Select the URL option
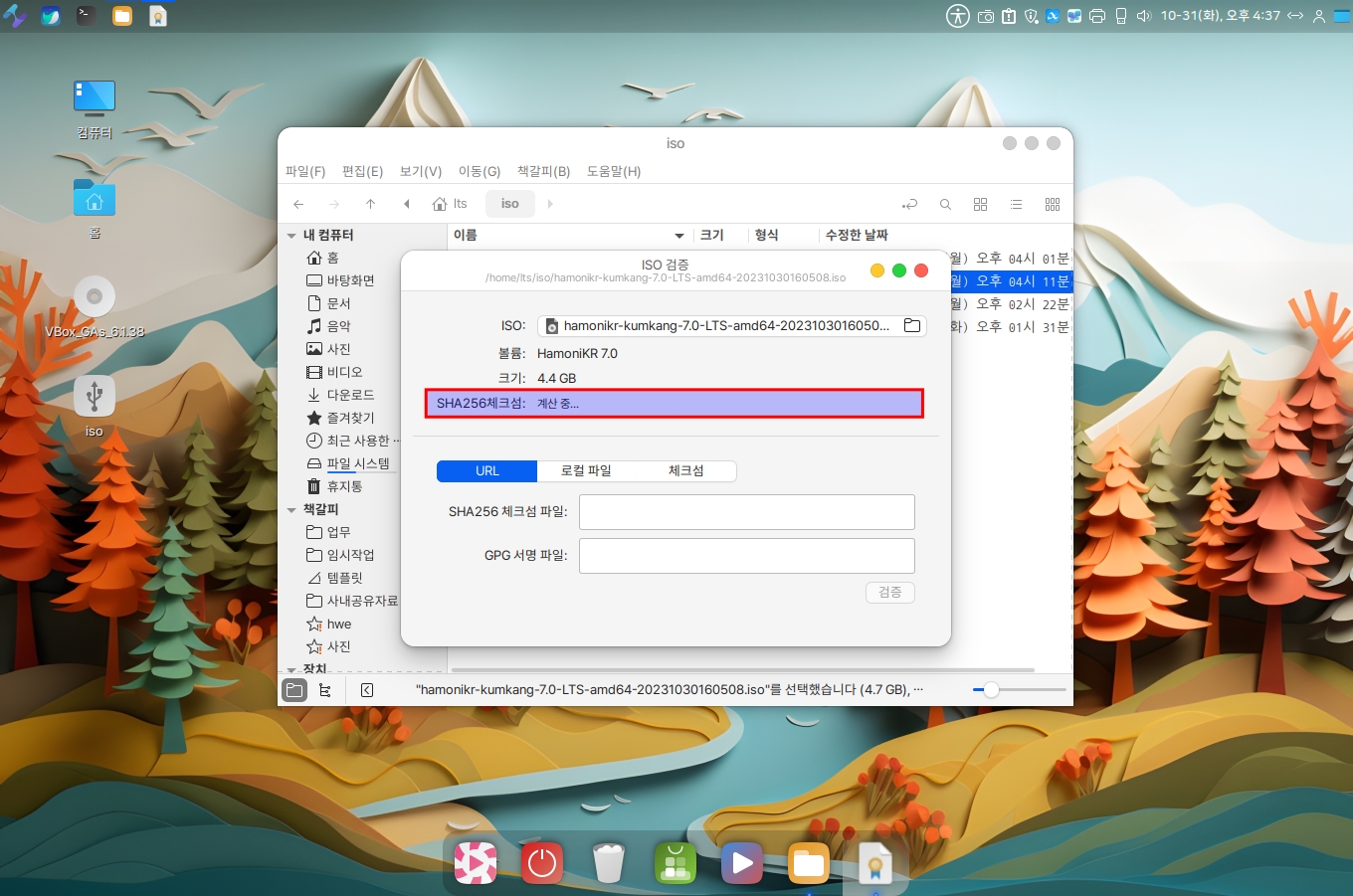 (x=487, y=471)
